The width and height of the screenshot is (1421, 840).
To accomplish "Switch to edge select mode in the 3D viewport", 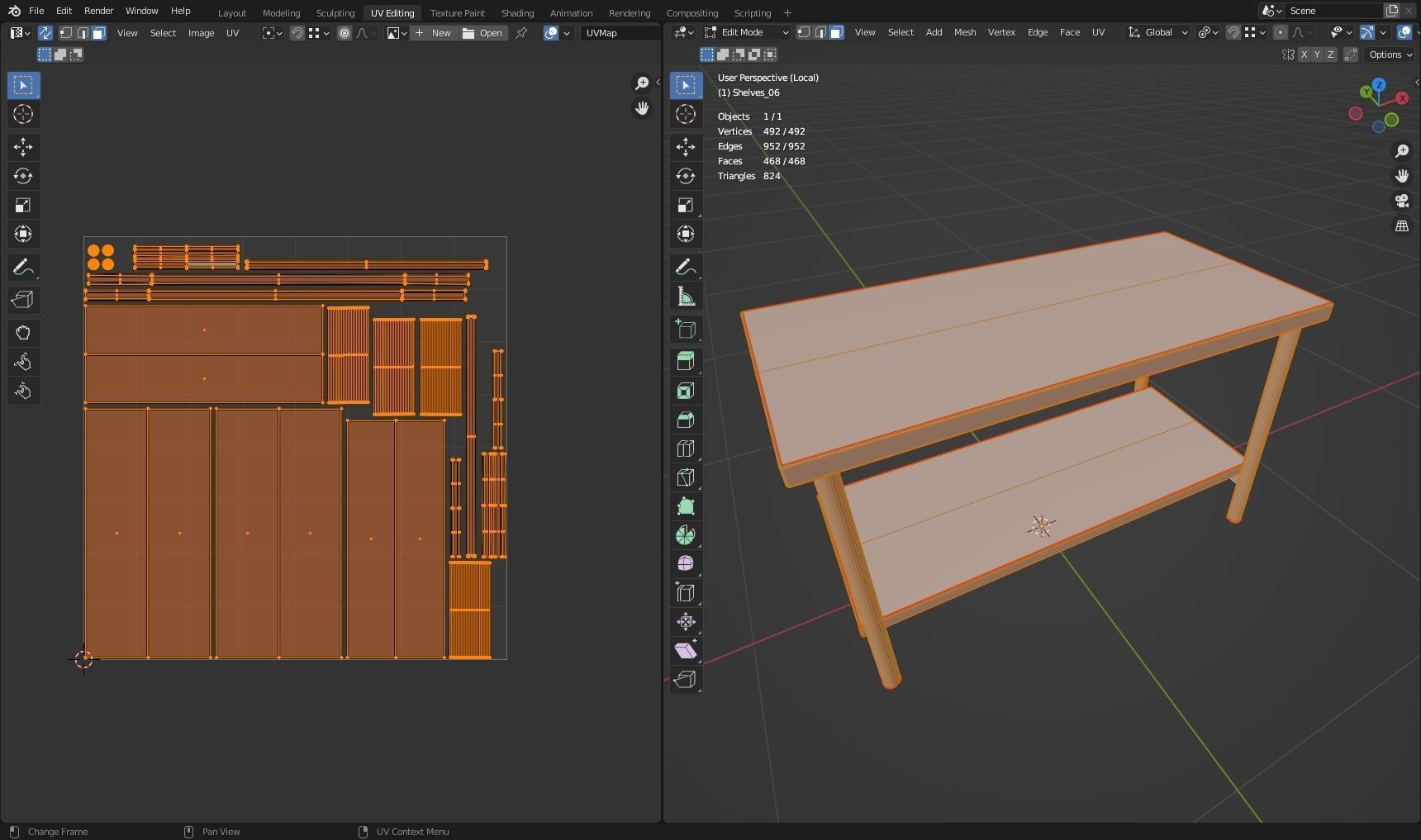I will [x=820, y=32].
